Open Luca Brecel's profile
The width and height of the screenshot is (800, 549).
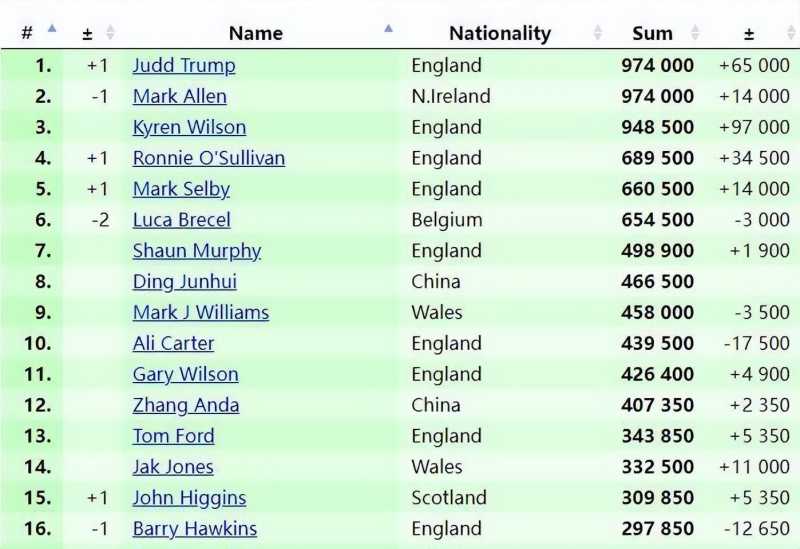tap(181, 221)
